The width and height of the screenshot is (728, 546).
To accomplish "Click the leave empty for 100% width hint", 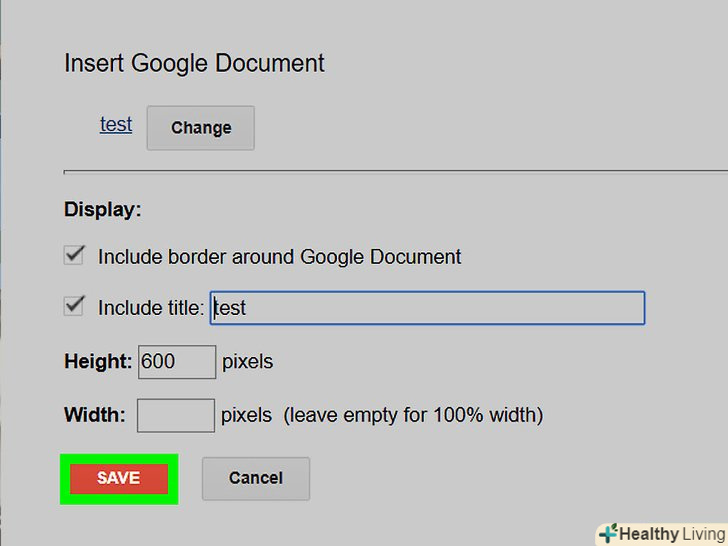I will [x=413, y=414].
